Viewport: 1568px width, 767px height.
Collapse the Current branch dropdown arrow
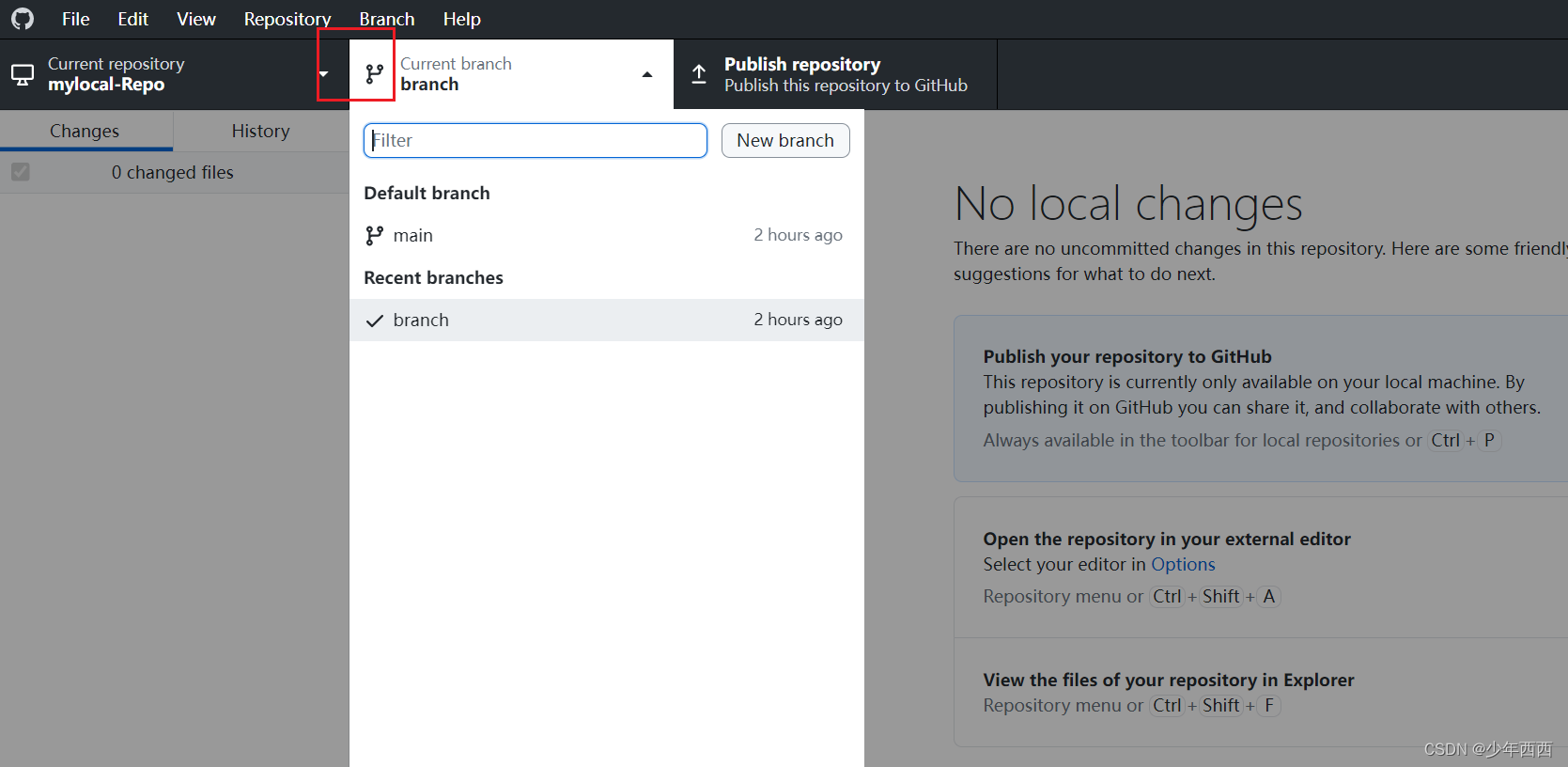(x=647, y=74)
